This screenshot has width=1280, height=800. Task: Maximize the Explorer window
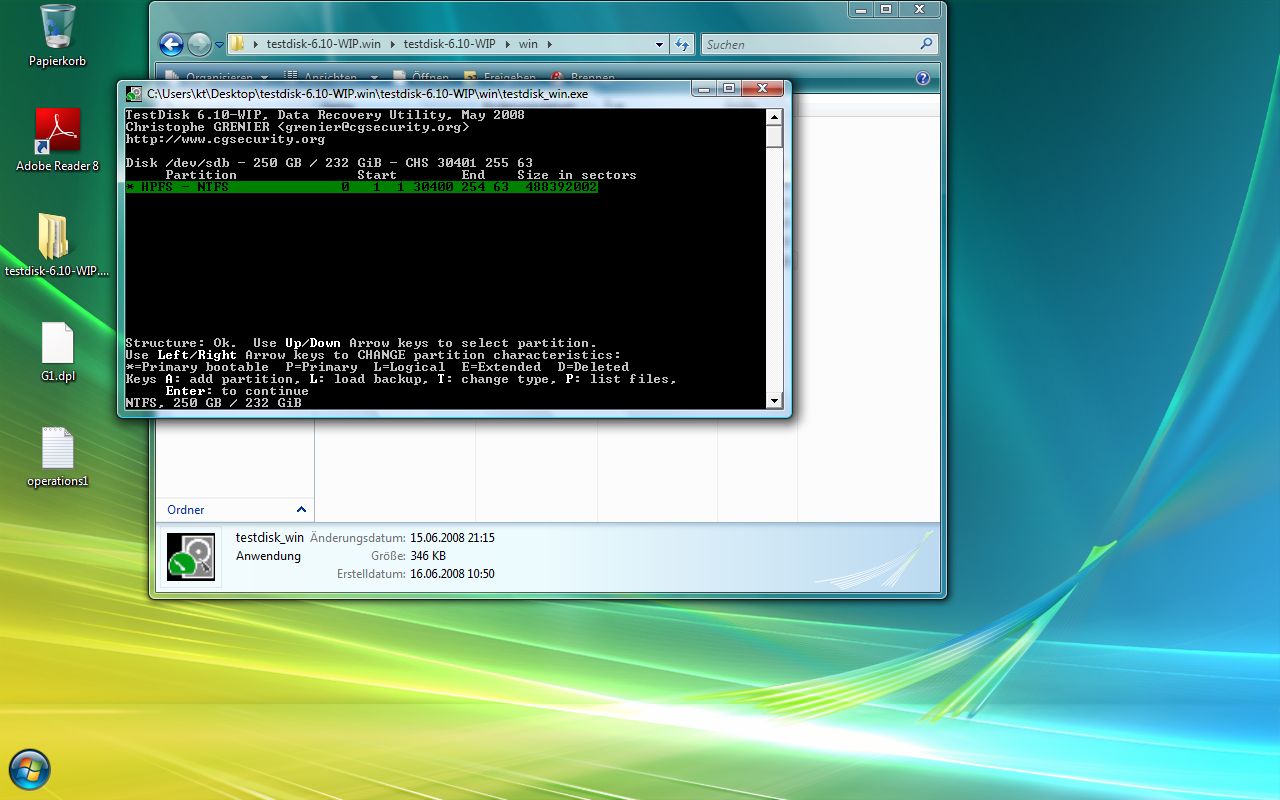point(886,9)
